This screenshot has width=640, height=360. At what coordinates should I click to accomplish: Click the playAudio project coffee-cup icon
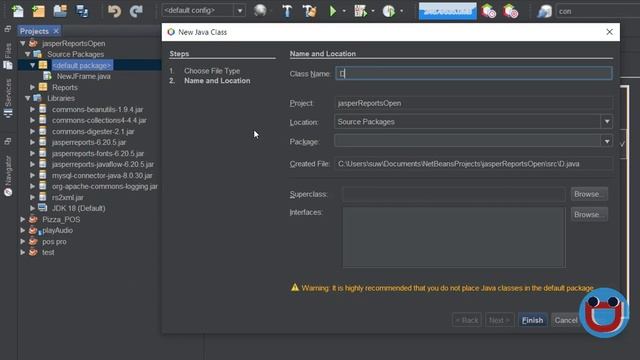point(33,231)
